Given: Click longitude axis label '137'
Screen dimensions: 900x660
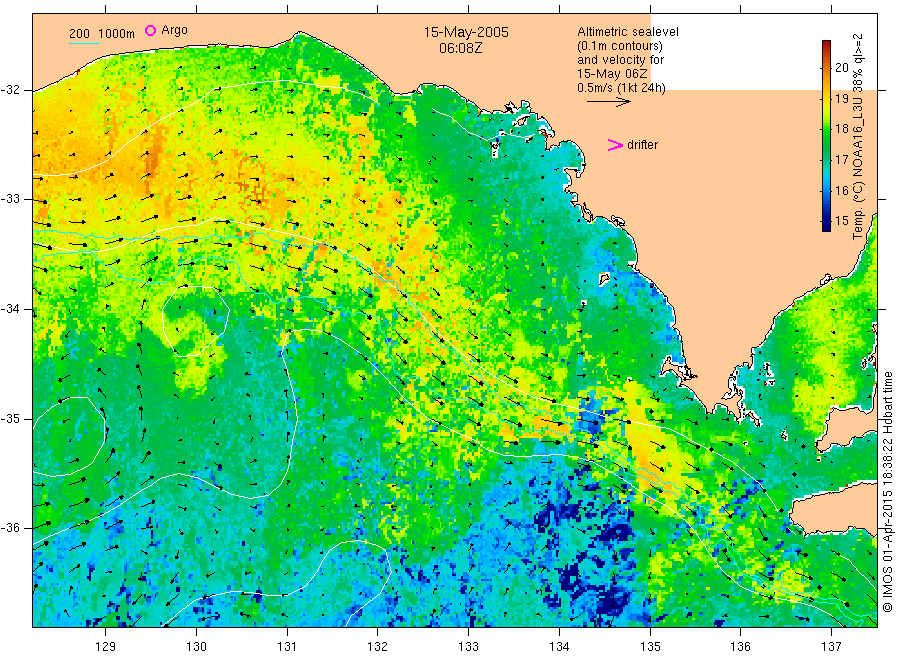Looking at the screenshot, I should pos(831,647).
